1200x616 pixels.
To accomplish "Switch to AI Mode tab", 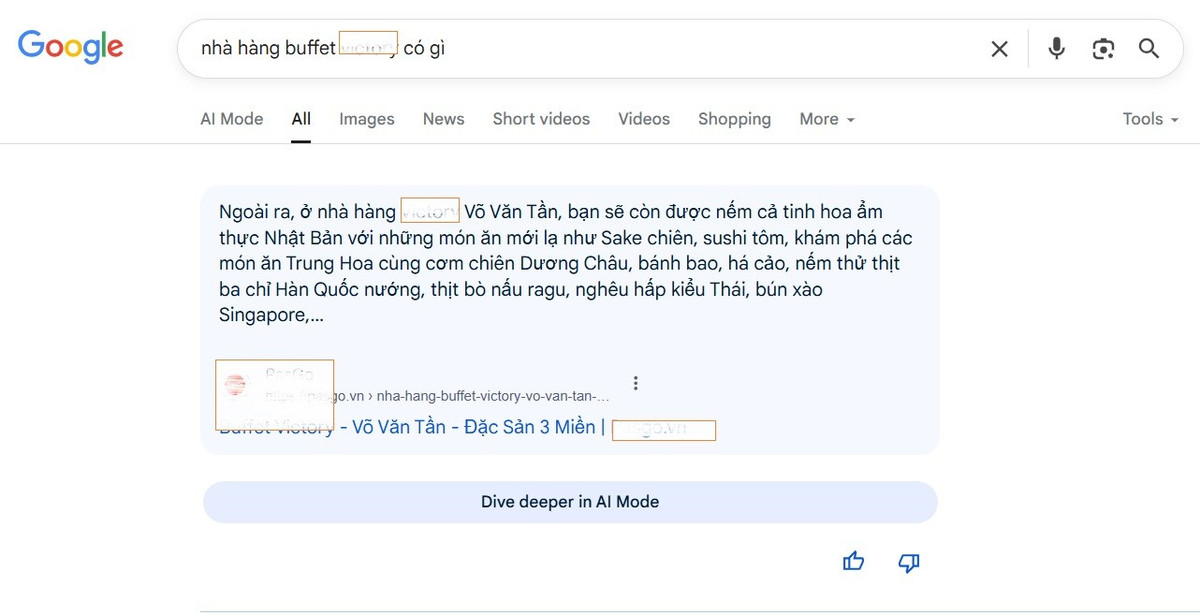I will pyautogui.click(x=231, y=119).
